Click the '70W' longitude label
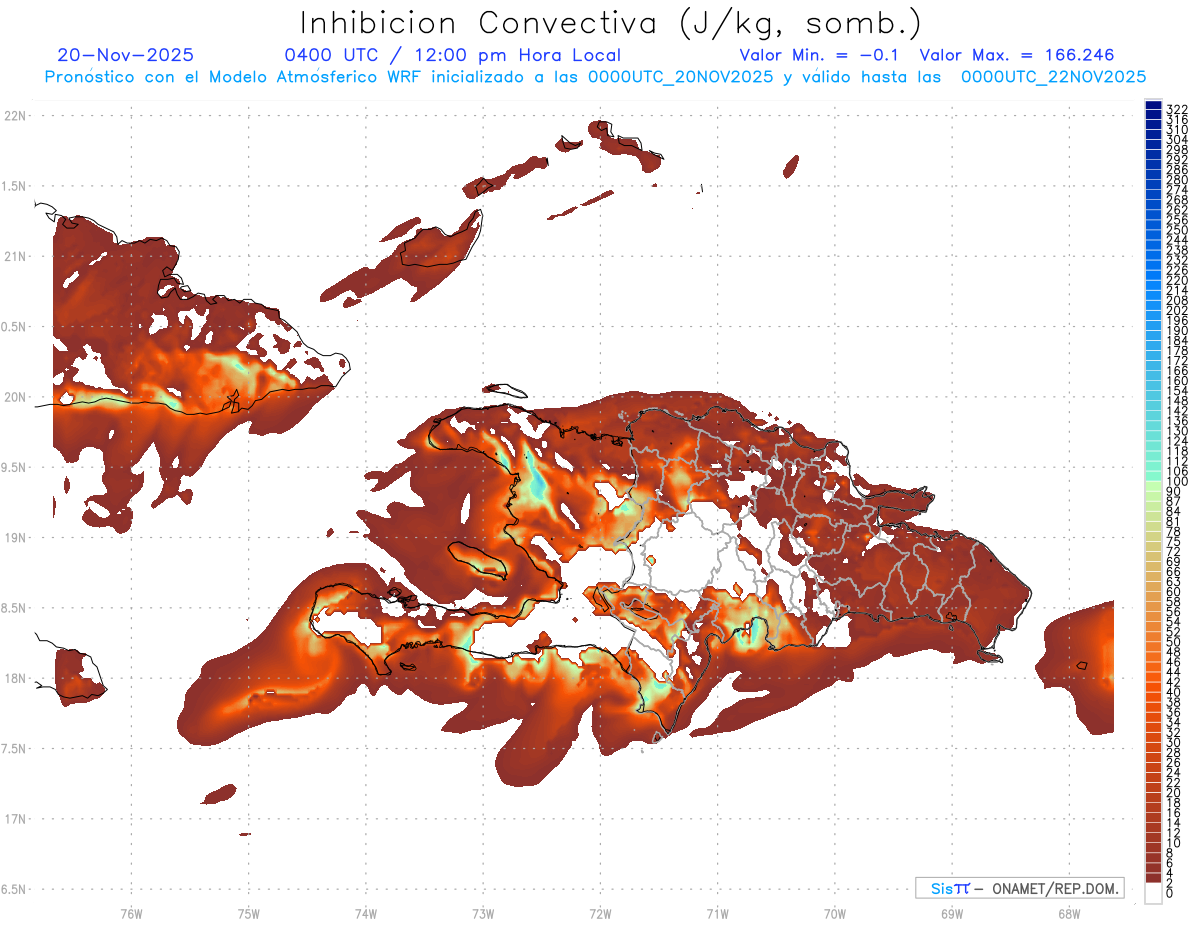This screenshot has width=1200, height=927. tap(834, 912)
